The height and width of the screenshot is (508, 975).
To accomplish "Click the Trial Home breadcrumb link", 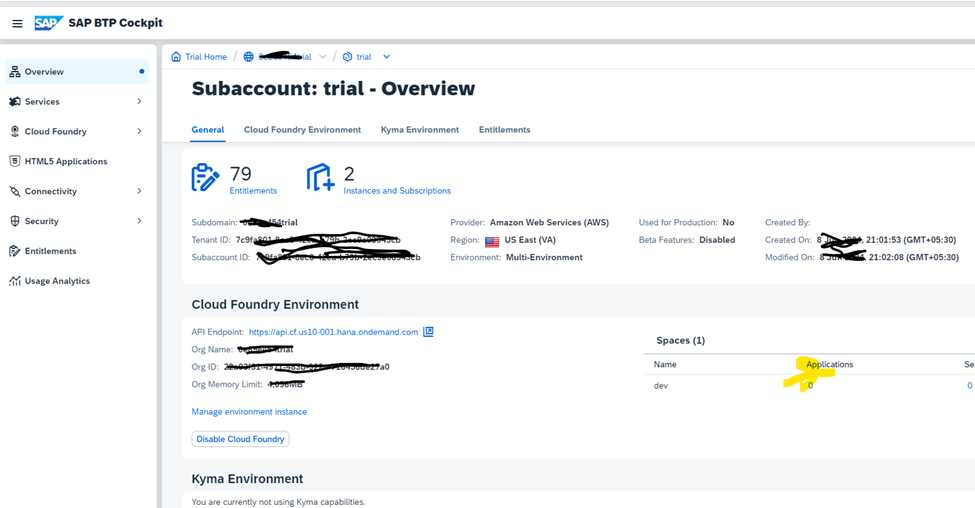I will tap(206, 57).
